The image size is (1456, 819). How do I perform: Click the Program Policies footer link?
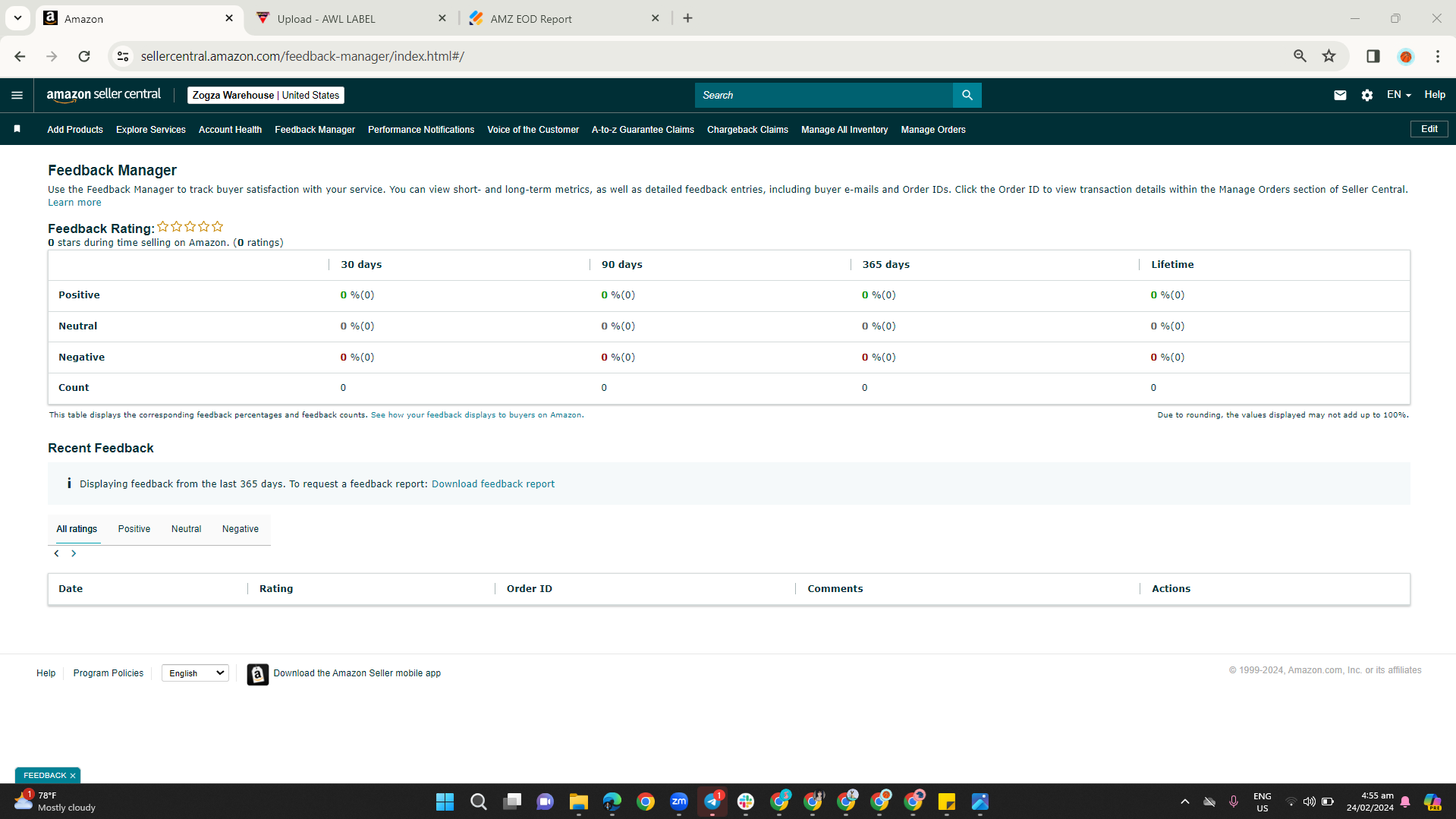108,673
